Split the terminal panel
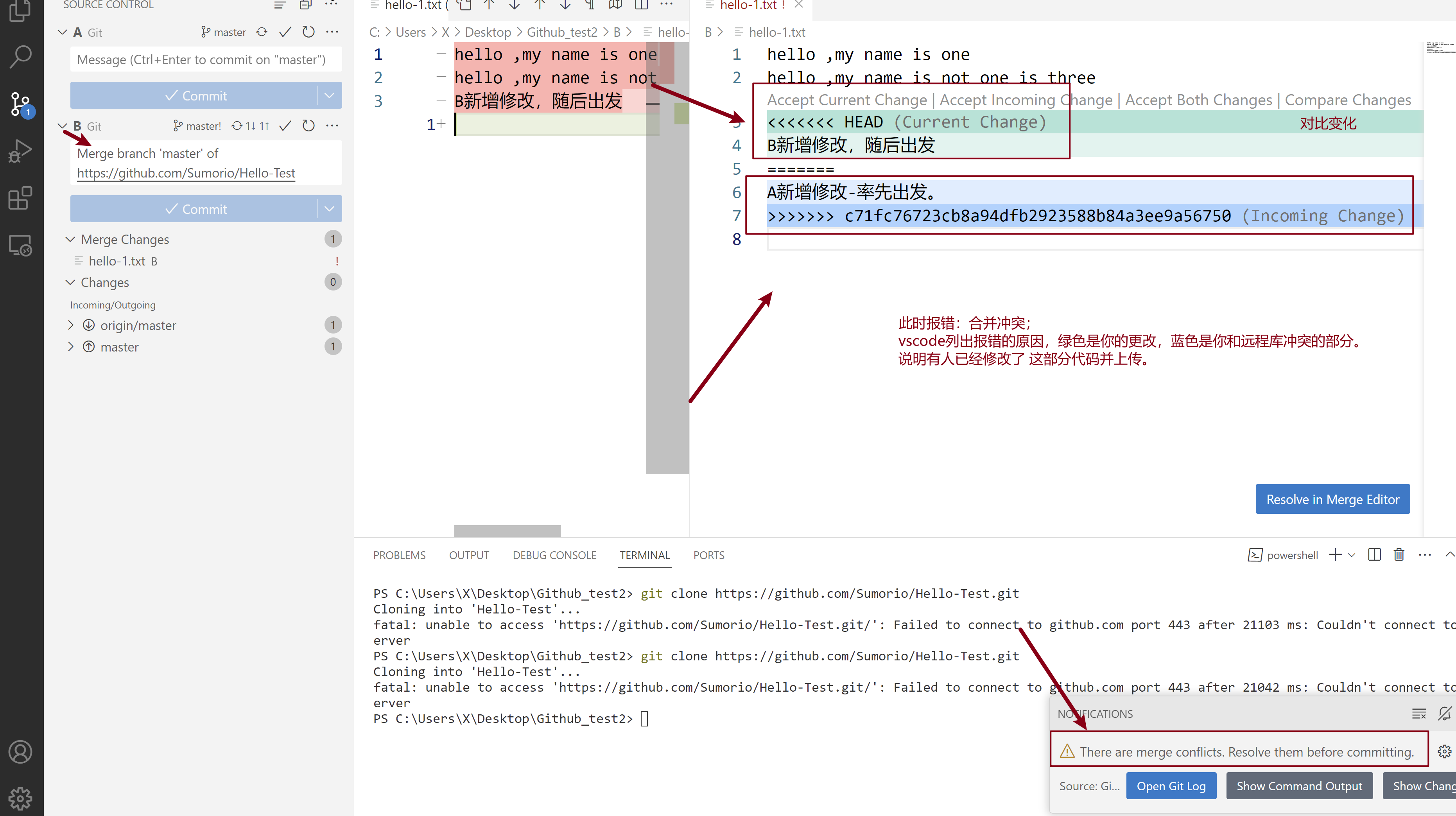 tap(1374, 554)
